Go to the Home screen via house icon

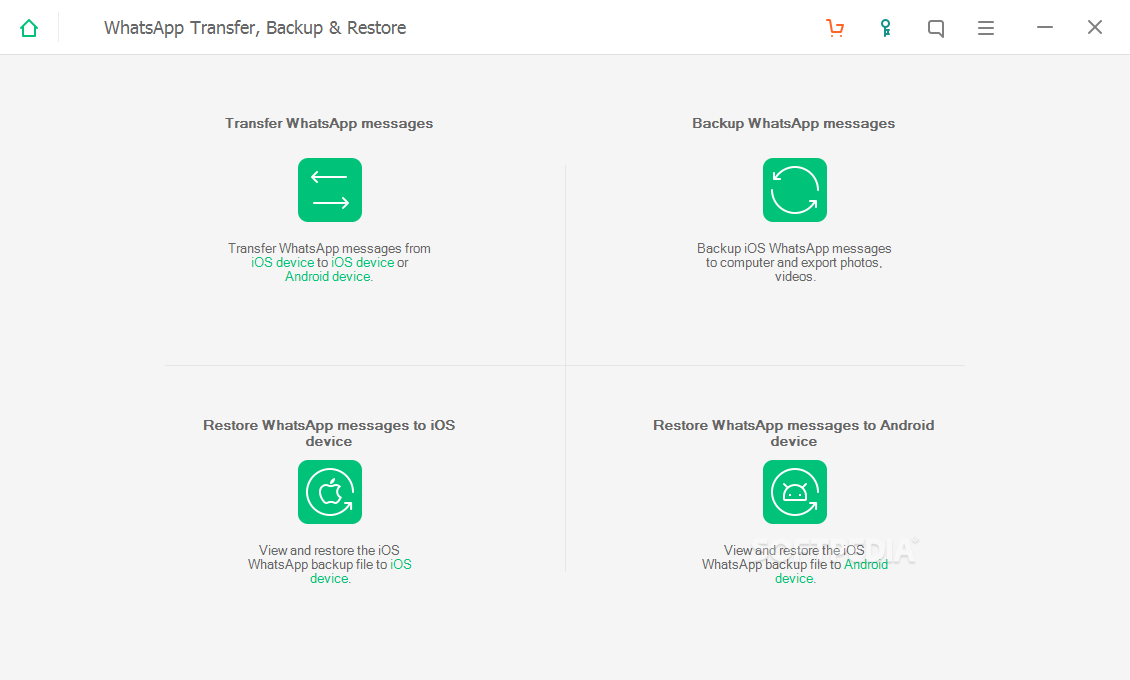(x=29, y=28)
